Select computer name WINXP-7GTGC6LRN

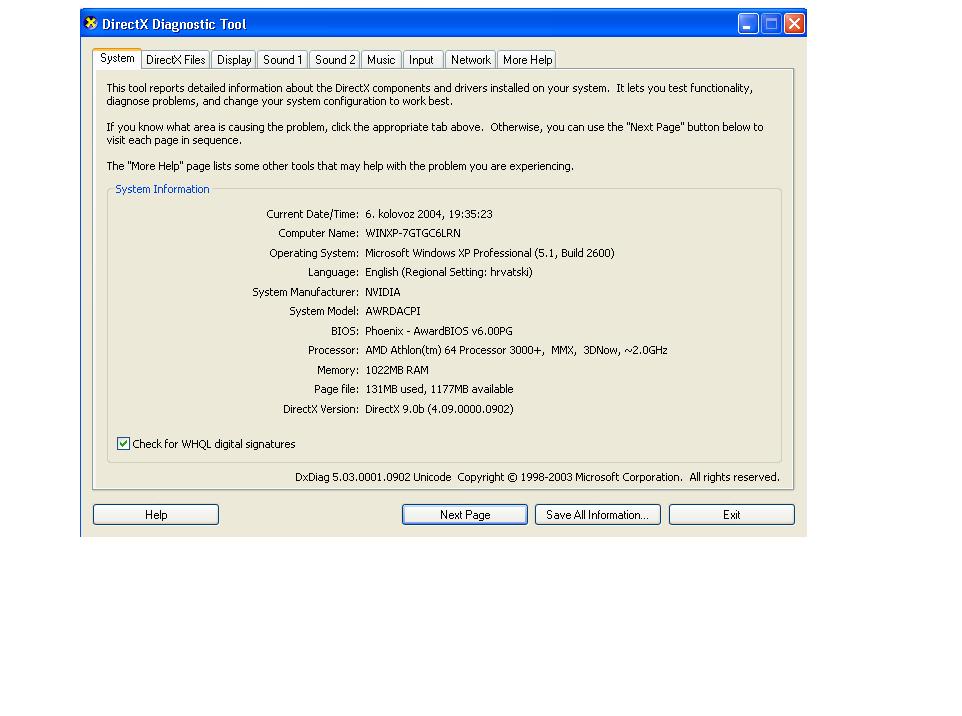pos(413,233)
